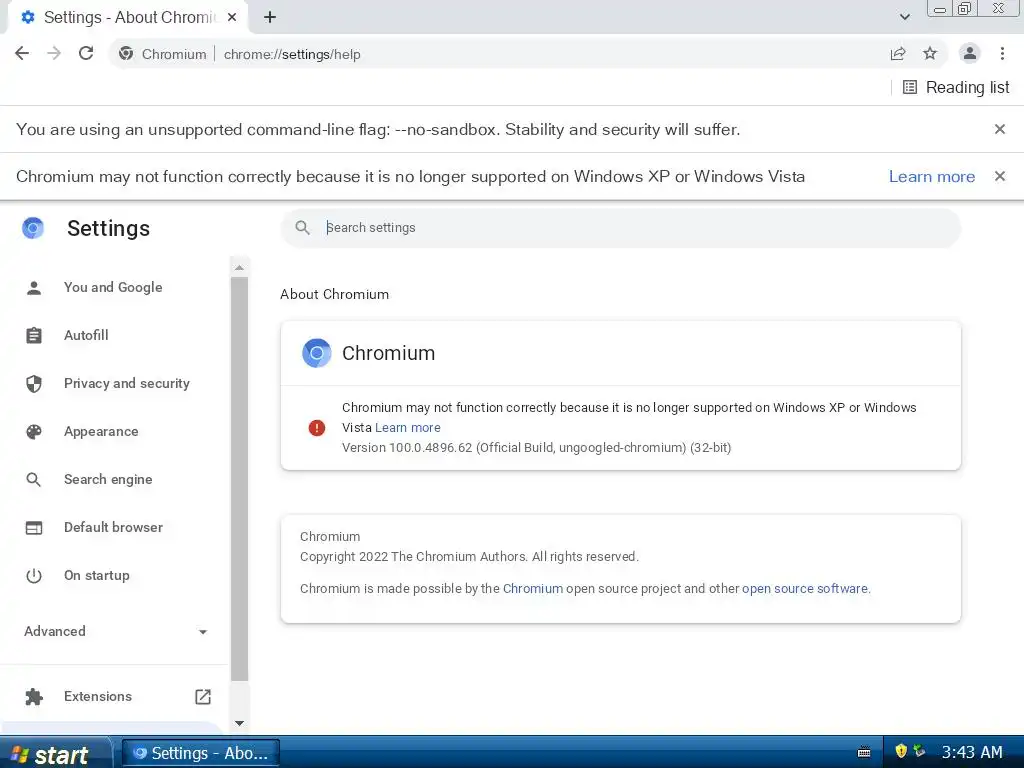Click the external link icon next to Extensions
Image resolution: width=1024 pixels, height=768 pixels.
point(203,697)
